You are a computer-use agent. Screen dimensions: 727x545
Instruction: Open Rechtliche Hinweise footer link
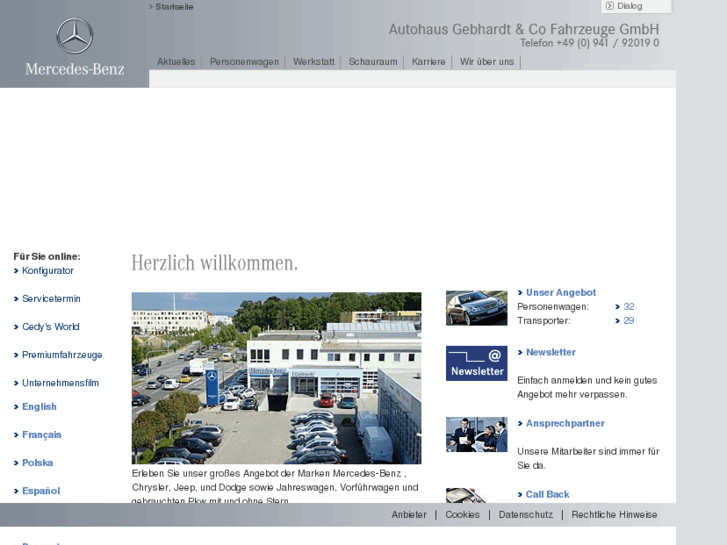(614, 515)
